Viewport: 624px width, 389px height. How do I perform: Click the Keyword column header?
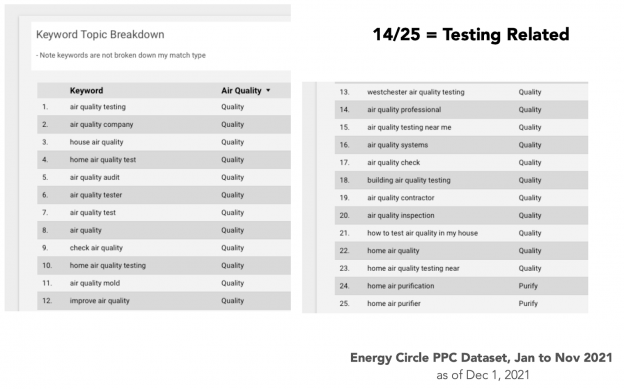[86, 91]
